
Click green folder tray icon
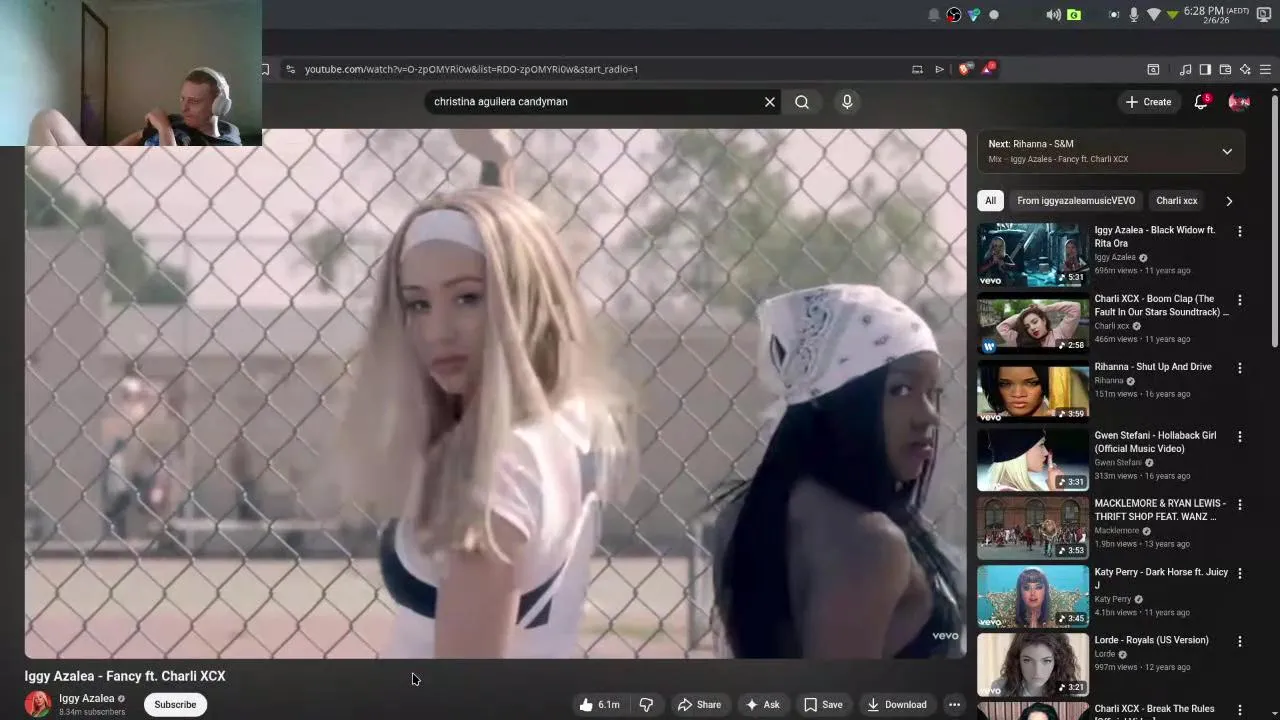tap(1074, 15)
